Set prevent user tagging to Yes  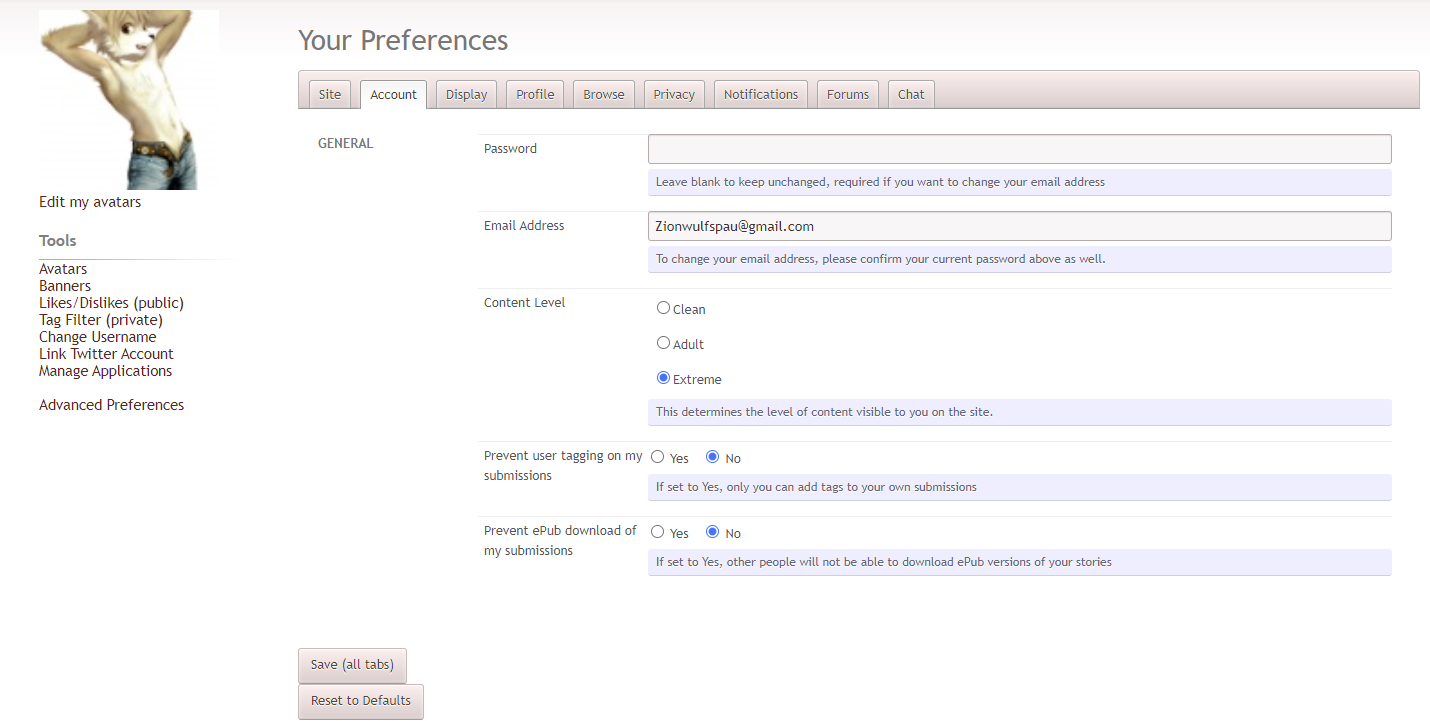658,457
